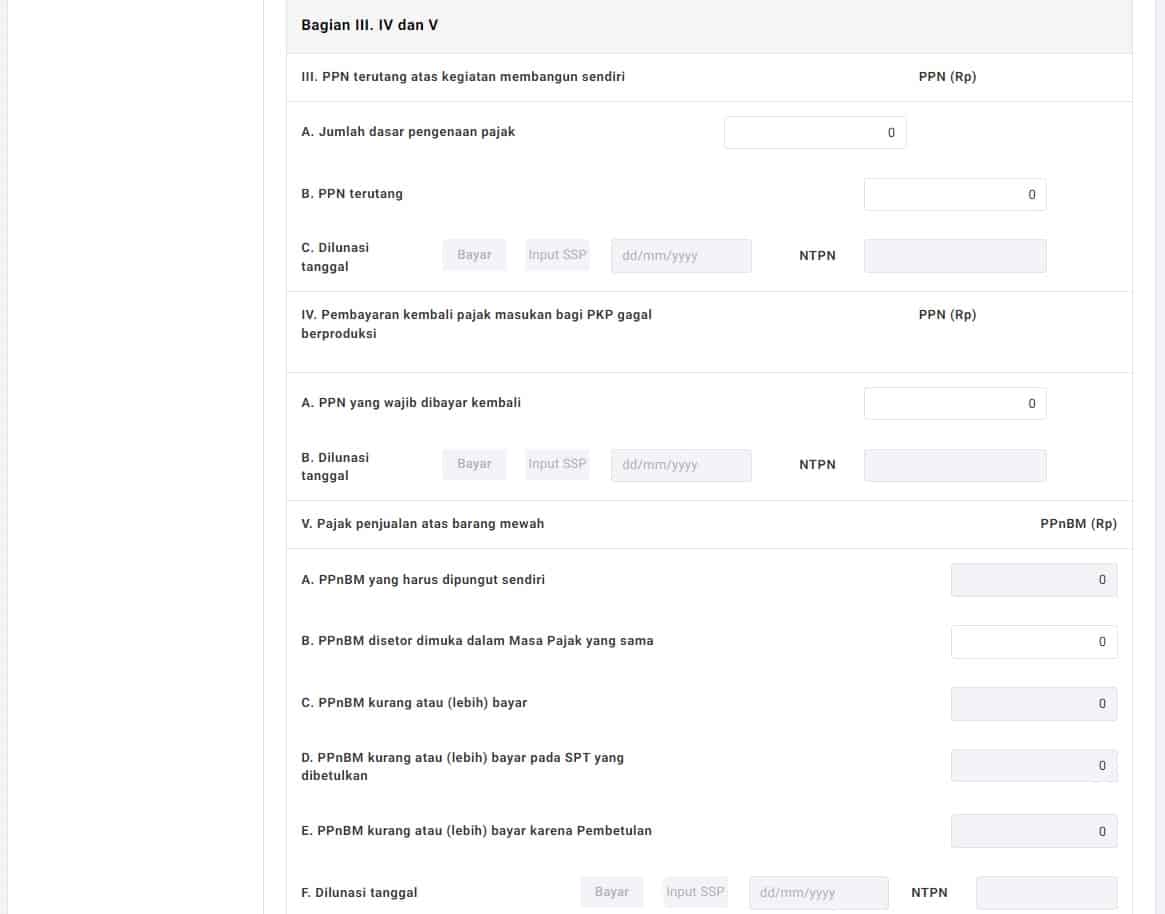Click the PPN terutang amount field

click(x=954, y=195)
